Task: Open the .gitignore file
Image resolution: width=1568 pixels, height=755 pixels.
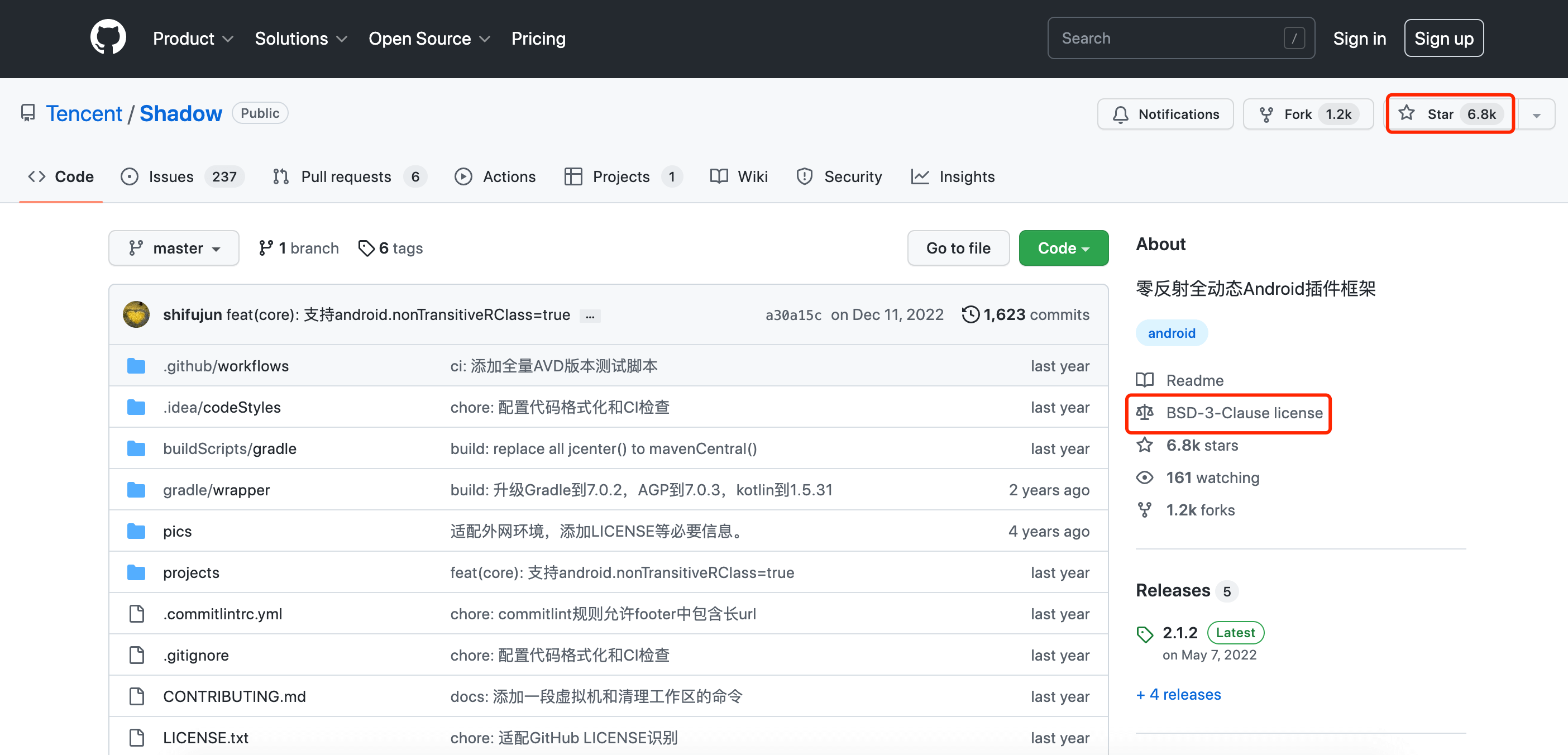Action: pyautogui.click(x=196, y=655)
